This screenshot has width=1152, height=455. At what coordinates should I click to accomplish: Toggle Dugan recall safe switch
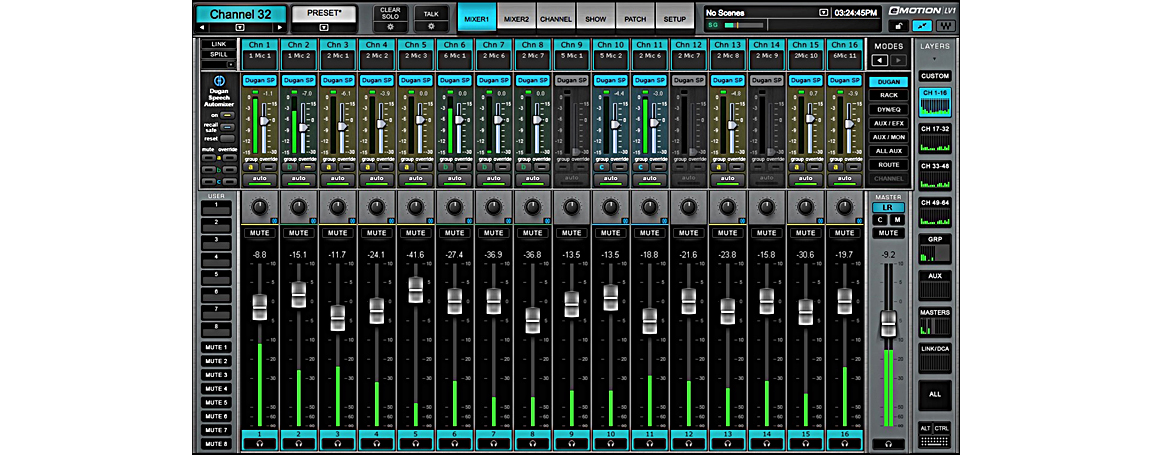tap(227, 127)
